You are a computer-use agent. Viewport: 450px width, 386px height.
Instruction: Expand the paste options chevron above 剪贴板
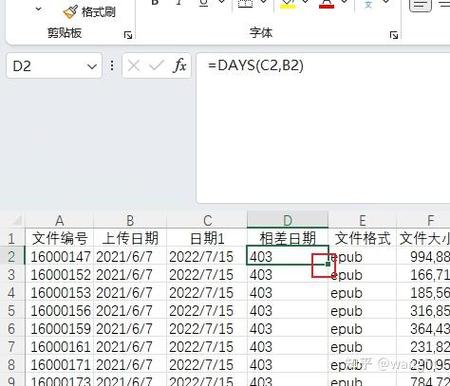[x=39, y=9]
